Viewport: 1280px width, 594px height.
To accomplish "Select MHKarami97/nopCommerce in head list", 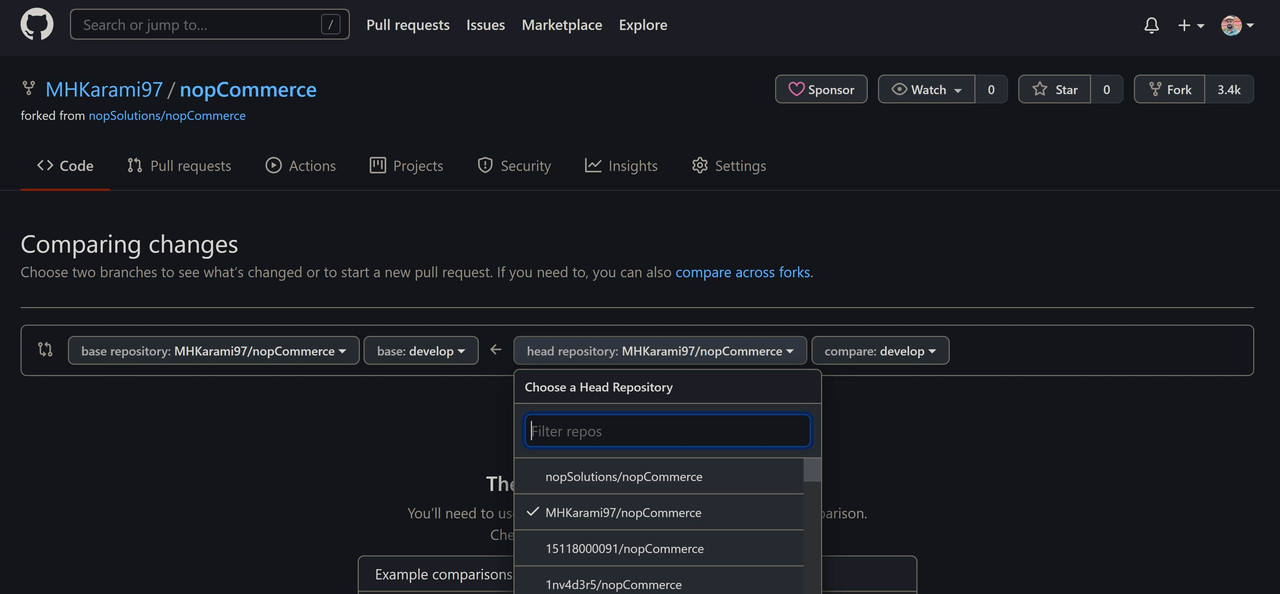I will (x=659, y=512).
